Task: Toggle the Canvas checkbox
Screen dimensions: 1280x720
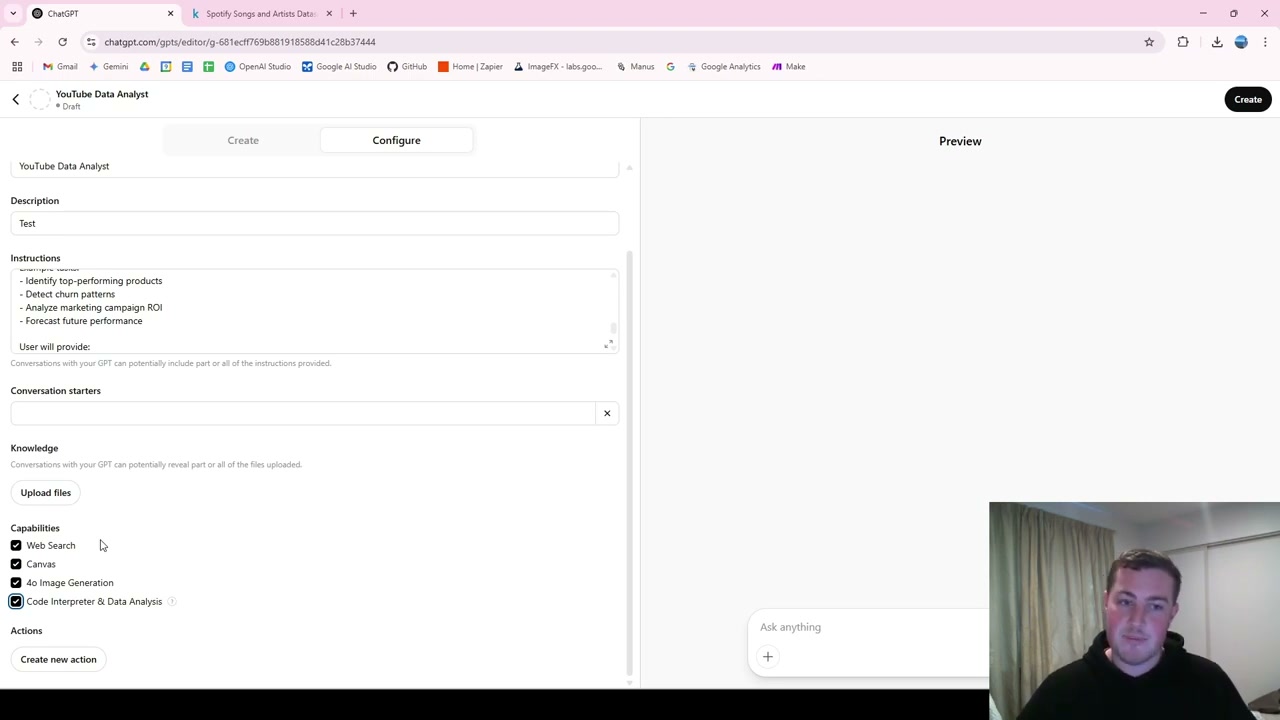Action: 16,564
